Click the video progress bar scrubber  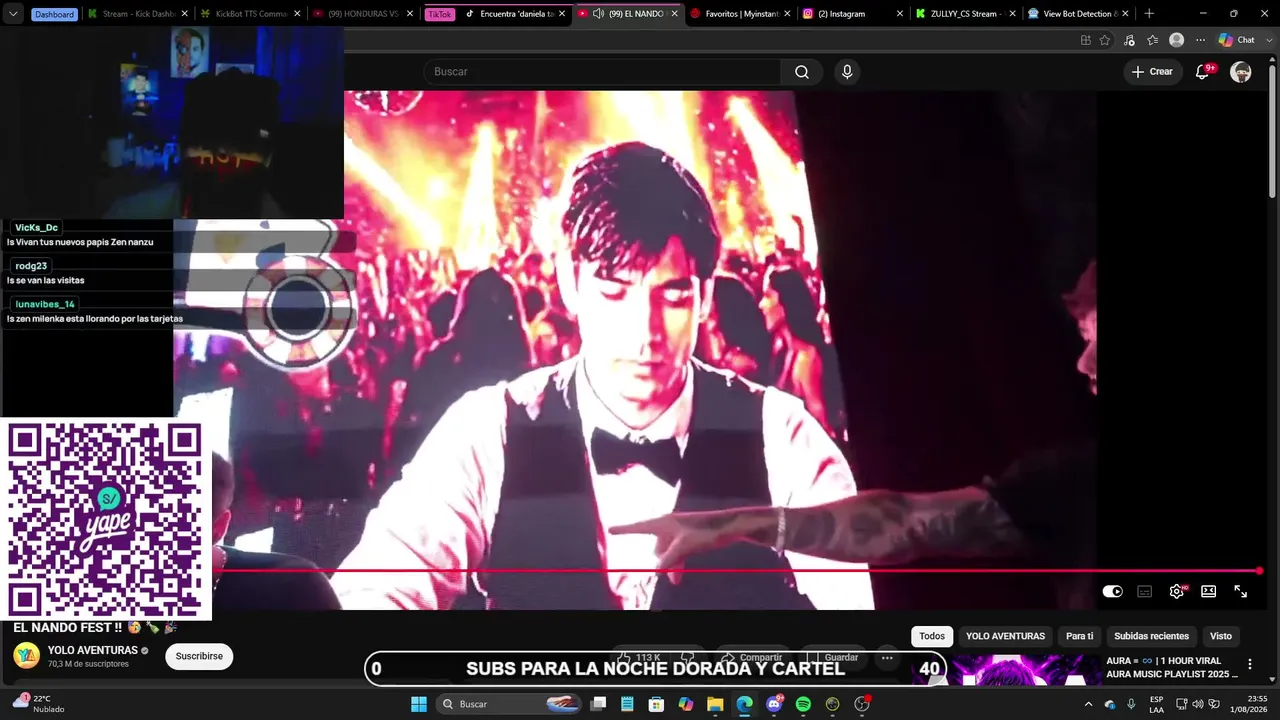[1259, 571]
